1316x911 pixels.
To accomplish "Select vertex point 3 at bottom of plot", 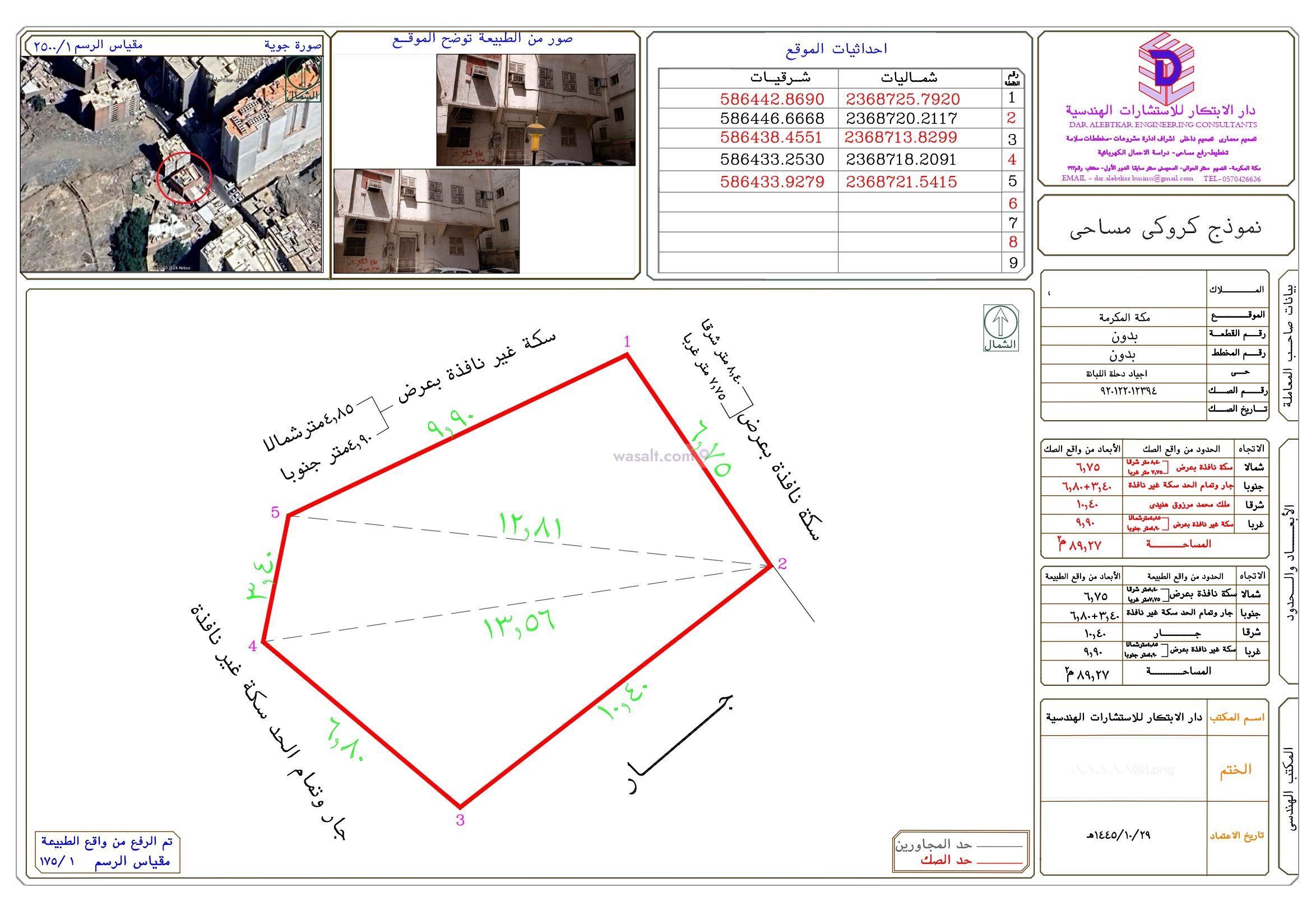I will point(460,807).
